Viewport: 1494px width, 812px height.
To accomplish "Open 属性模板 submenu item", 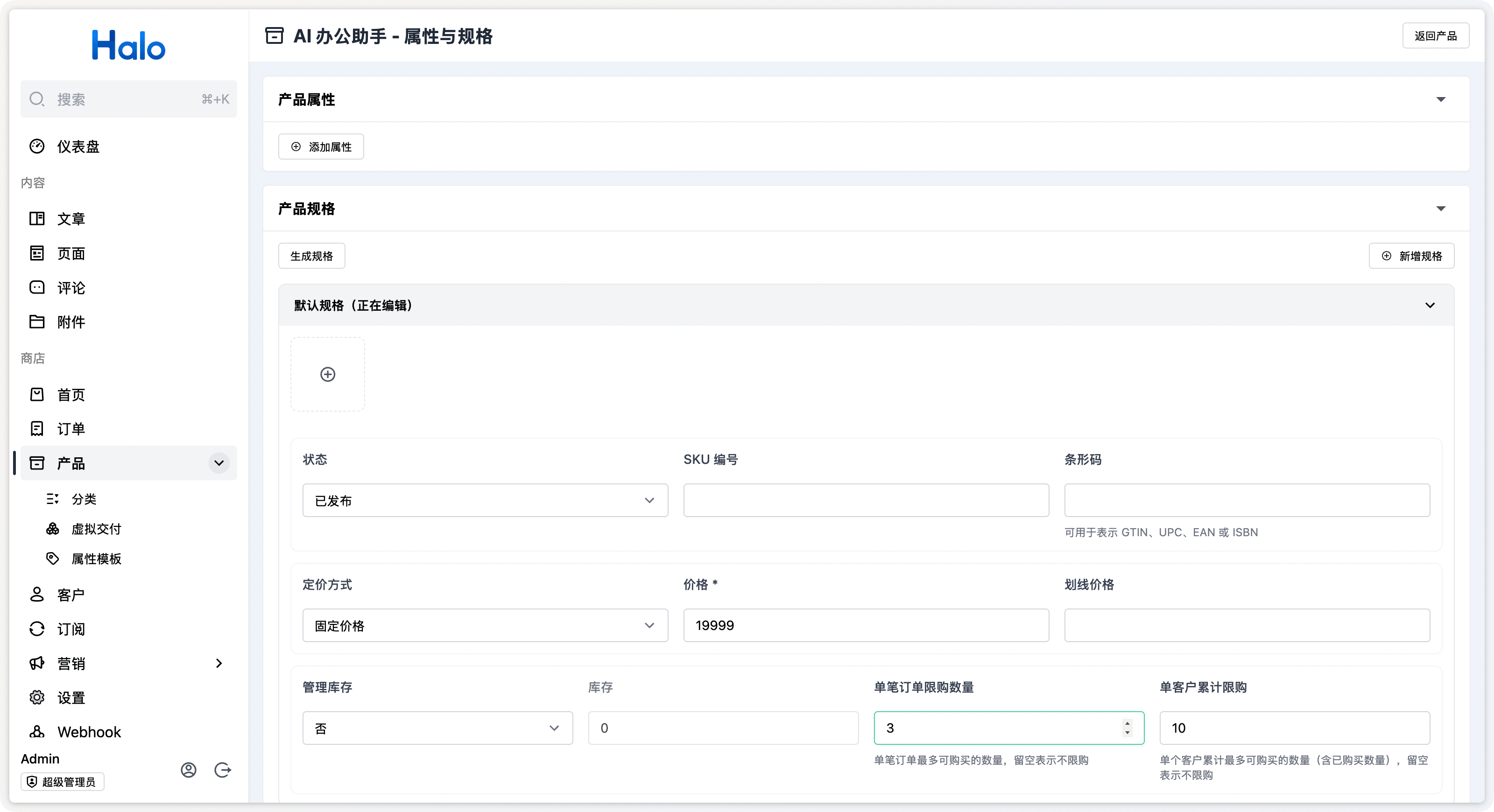I will [x=96, y=559].
